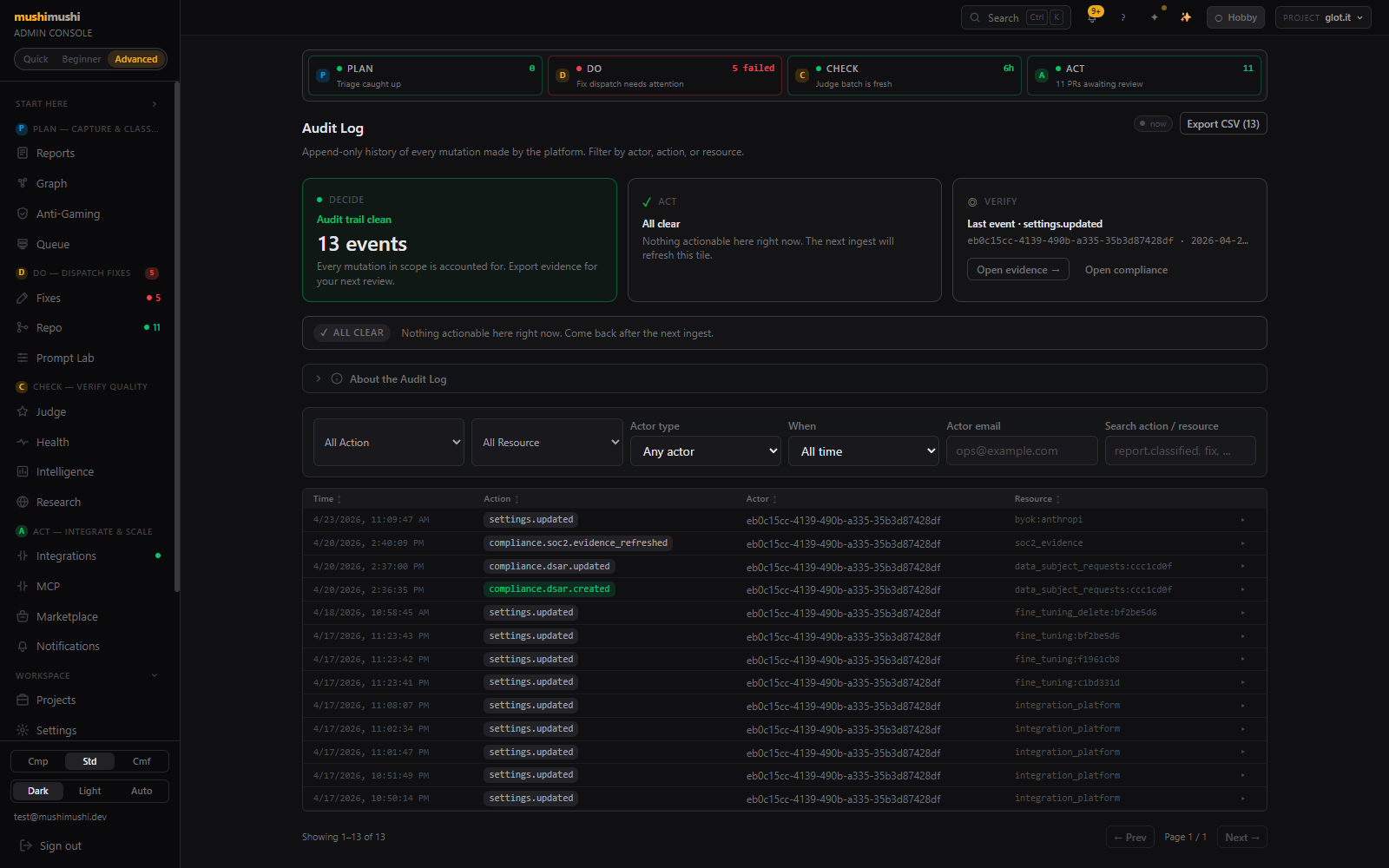Click the search magnifier icon
This screenshot has width=1389, height=868.
[x=976, y=17]
